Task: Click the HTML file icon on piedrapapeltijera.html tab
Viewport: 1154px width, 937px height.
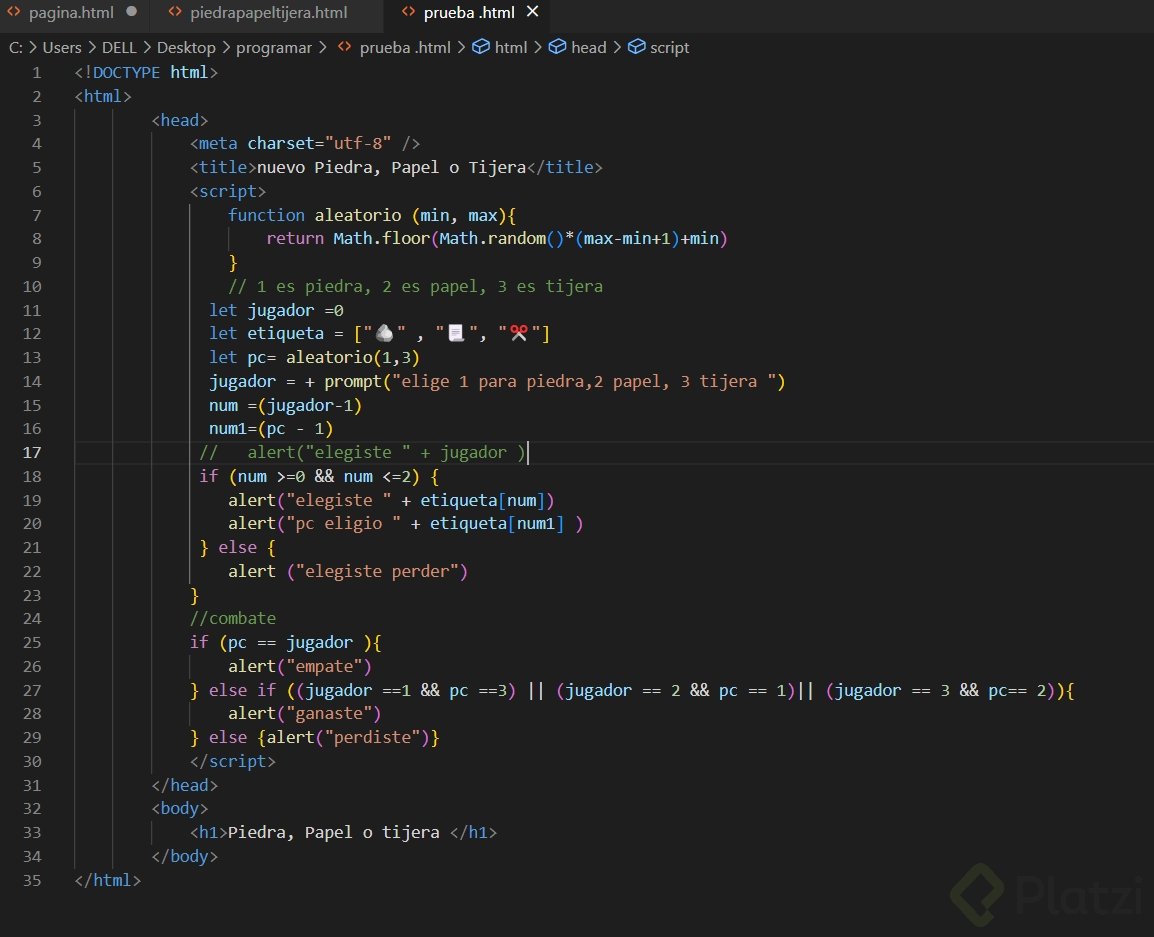Action: (175, 12)
